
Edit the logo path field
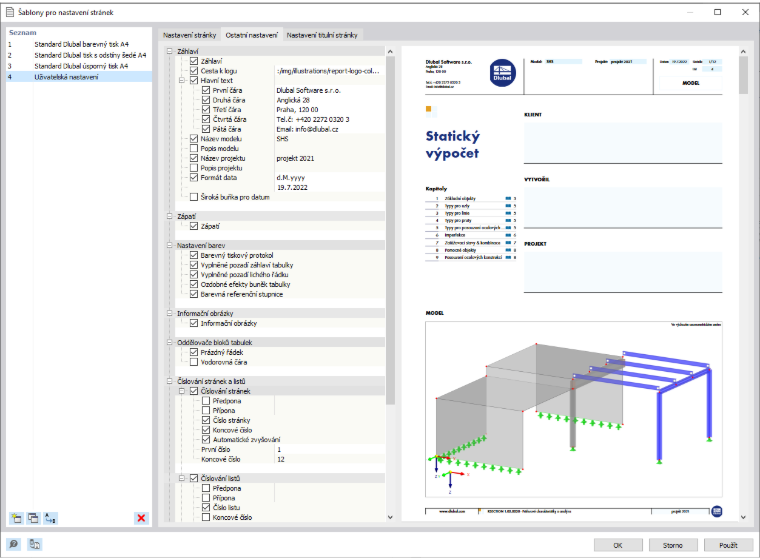click(x=330, y=71)
